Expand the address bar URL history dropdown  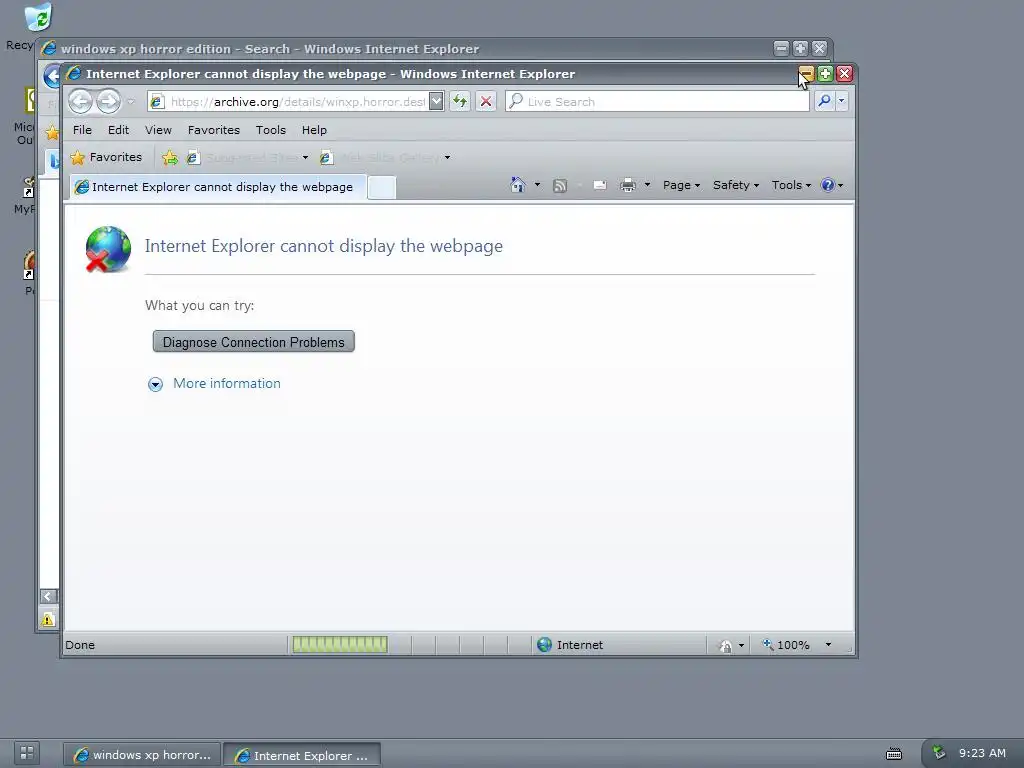point(436,102)
